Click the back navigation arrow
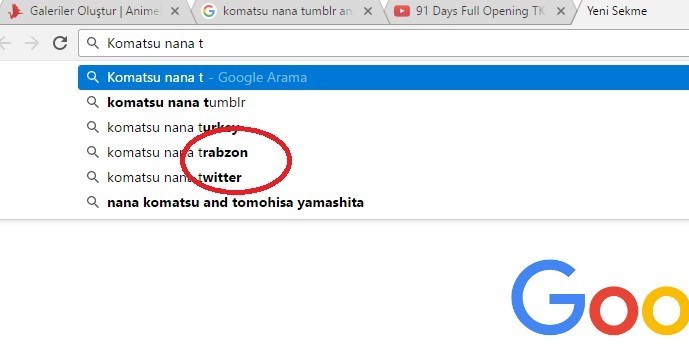The height and width of the screenshot is (362, 689). [5, 43]
